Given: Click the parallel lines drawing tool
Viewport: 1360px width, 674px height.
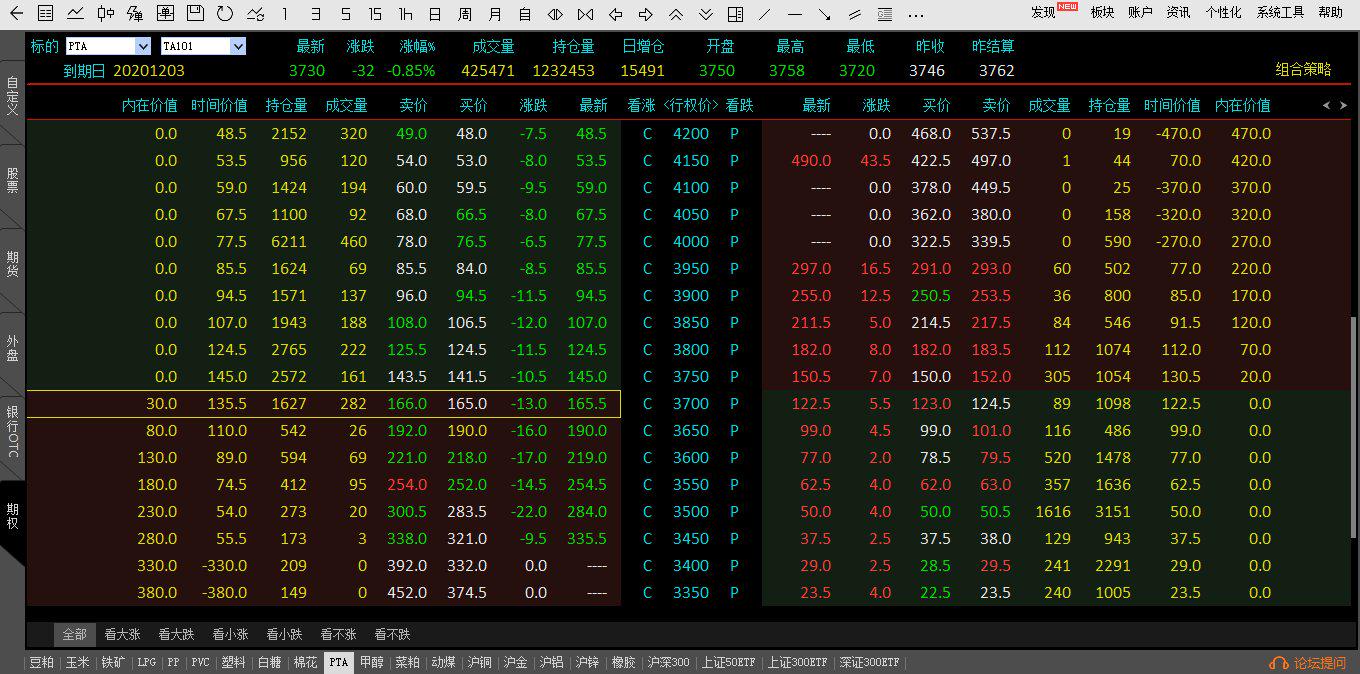Looking at the screenshot, I should click(x=855, y=14).
